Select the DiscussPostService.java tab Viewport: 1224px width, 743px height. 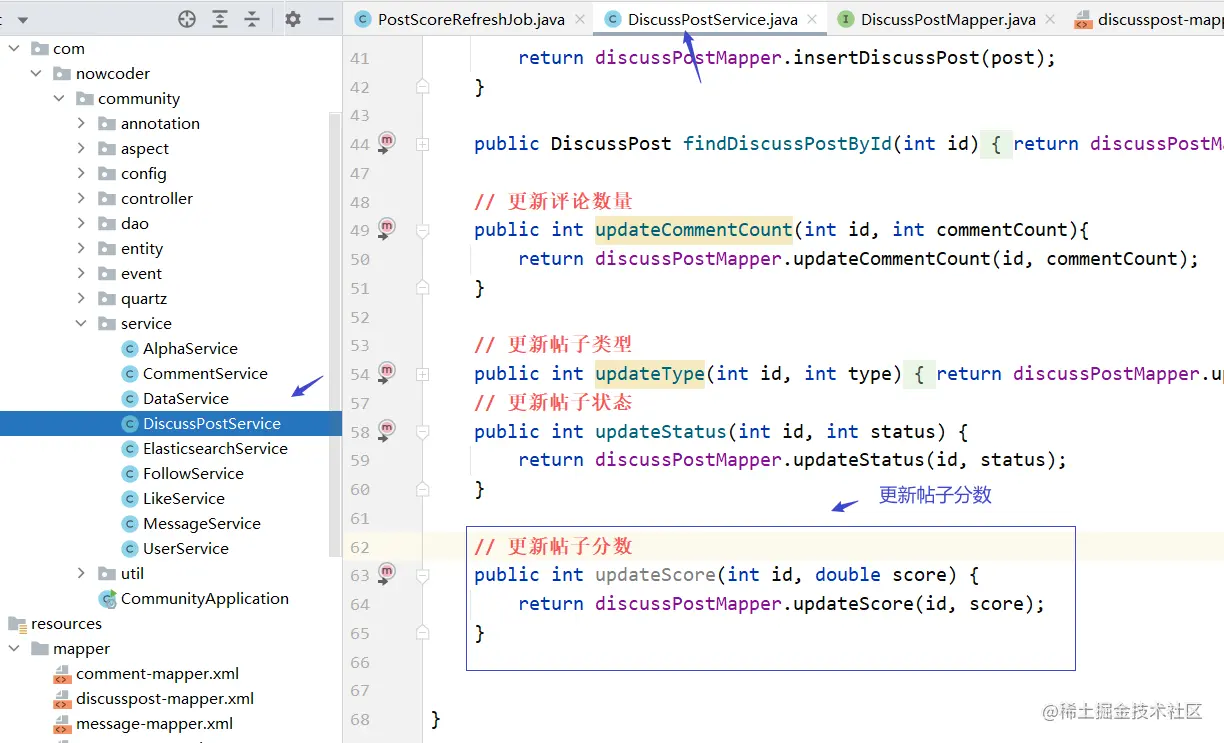click(713, 19)
